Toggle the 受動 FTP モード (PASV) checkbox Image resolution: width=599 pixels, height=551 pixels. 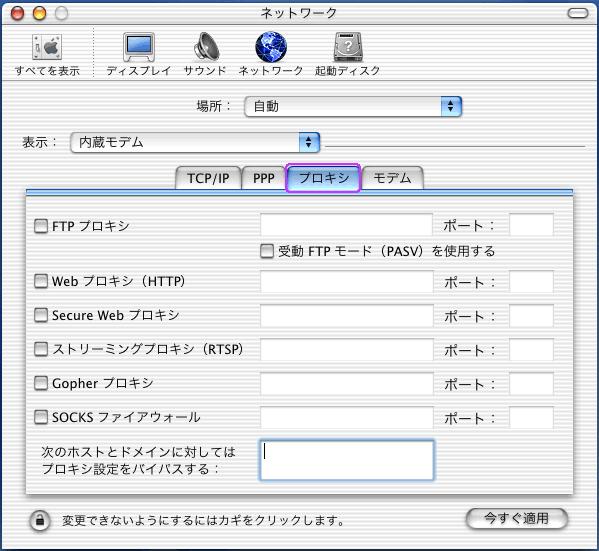(267, 251)
